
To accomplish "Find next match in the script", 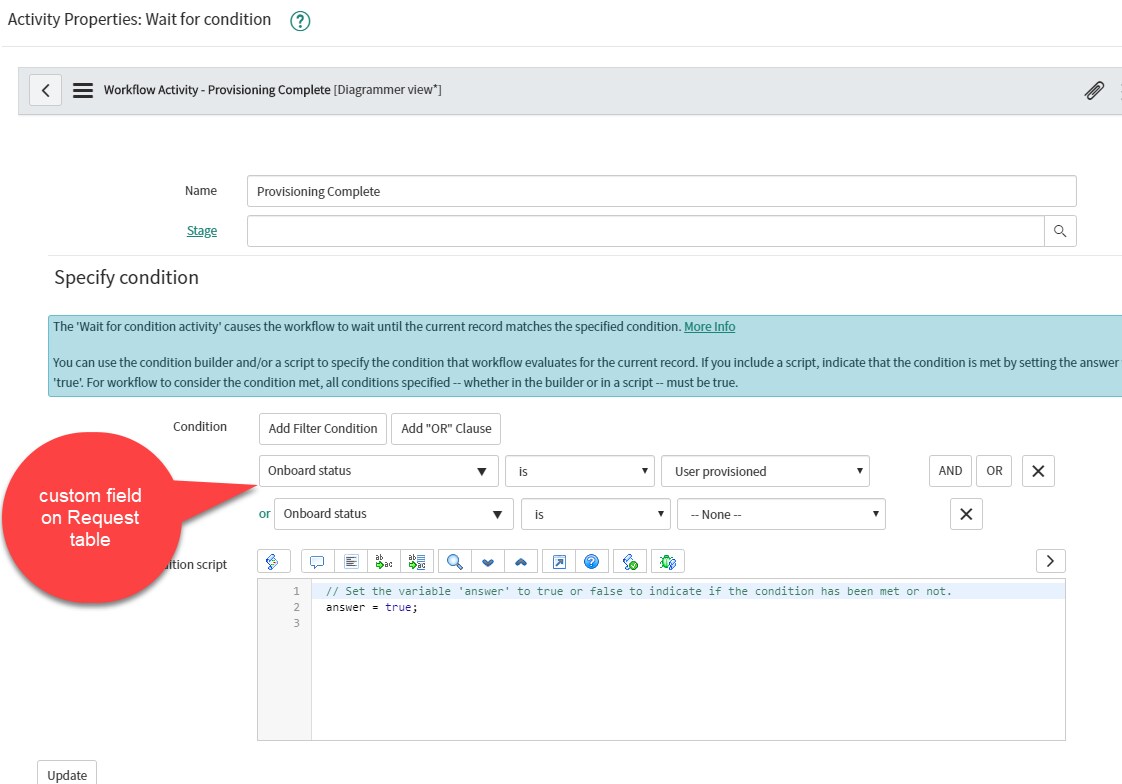I will (x=488, y=561).
